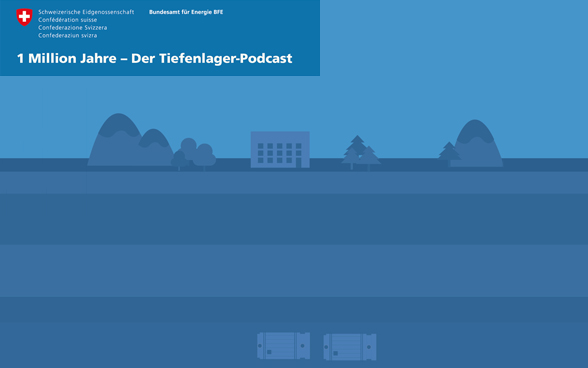Click the Swiss coat of arms shield logo
Viewport: 588px width, 368px height.
point(24,17)
